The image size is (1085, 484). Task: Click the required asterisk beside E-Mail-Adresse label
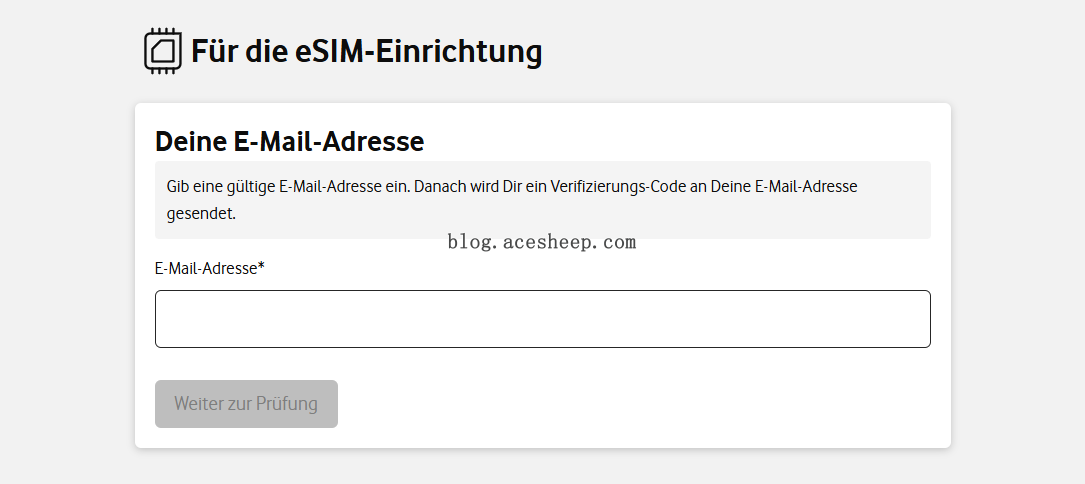[x=261, y=267]
